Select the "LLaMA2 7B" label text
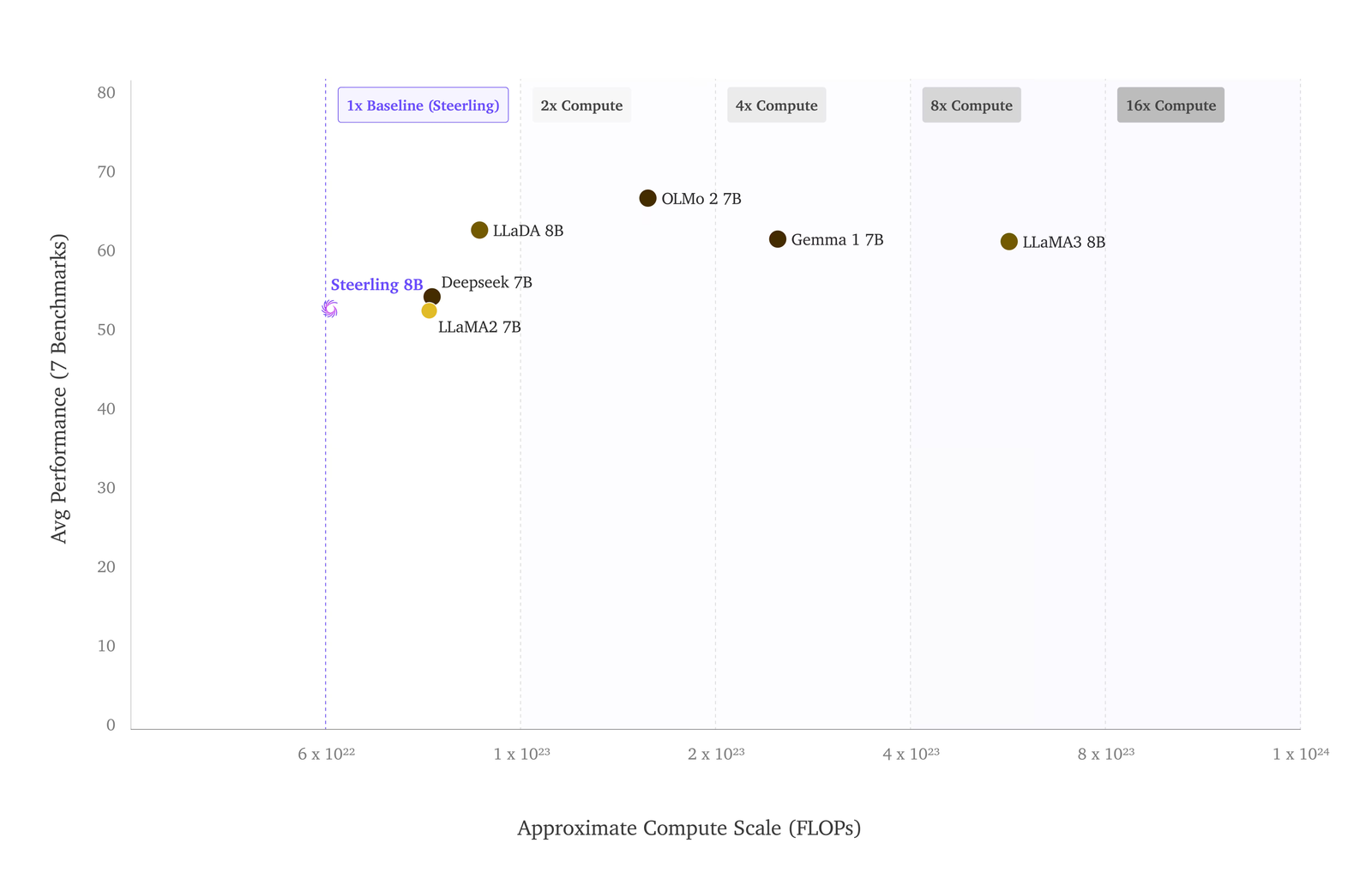 point(479,327)
